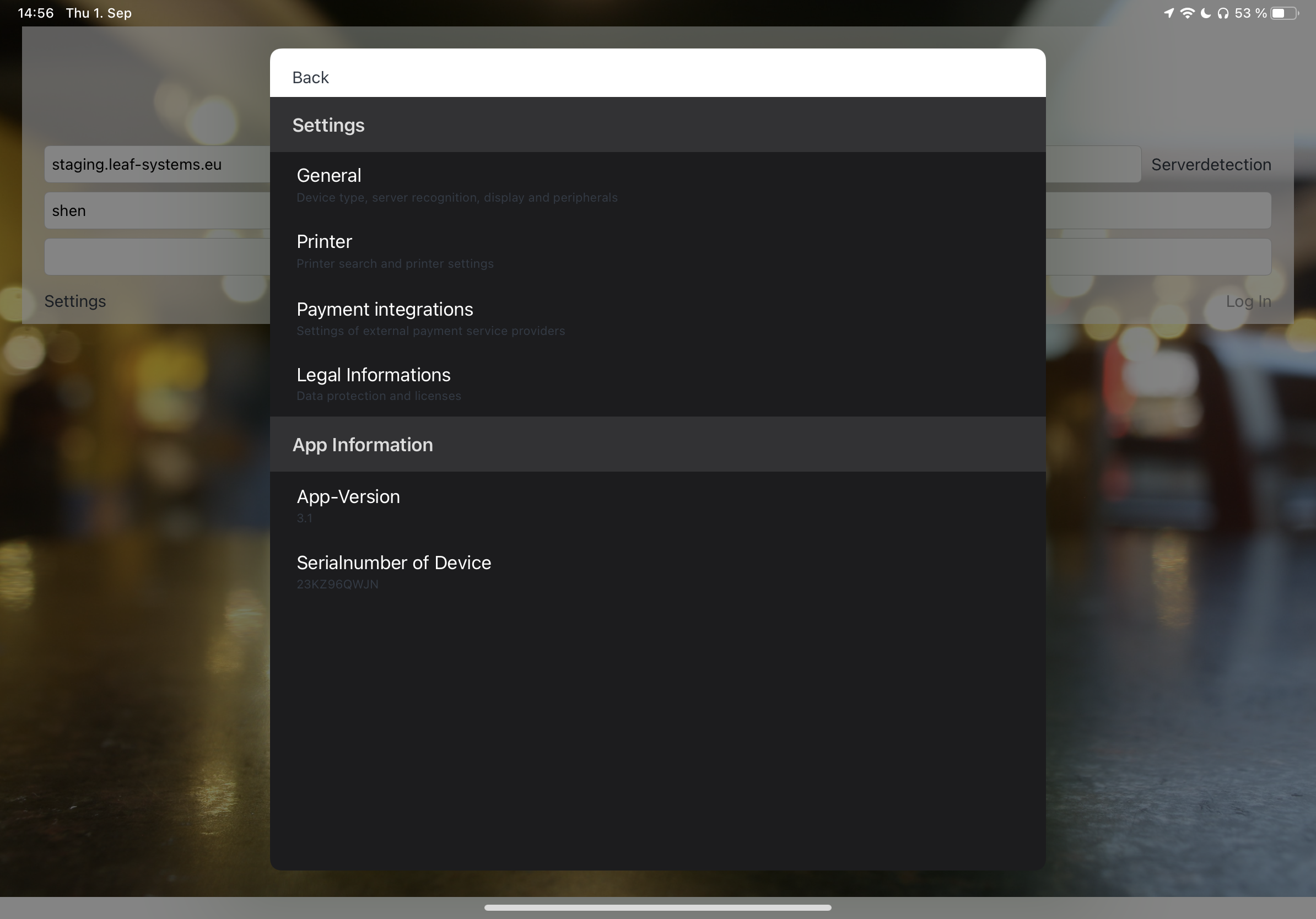The height and width of the screenshot is (919, 1316).
Task: Click the Log In button
Action: (1248, 301)
